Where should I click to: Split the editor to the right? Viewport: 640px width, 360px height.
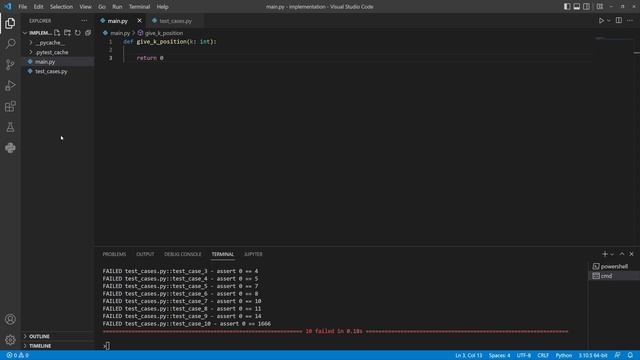(x=619, y=20)
